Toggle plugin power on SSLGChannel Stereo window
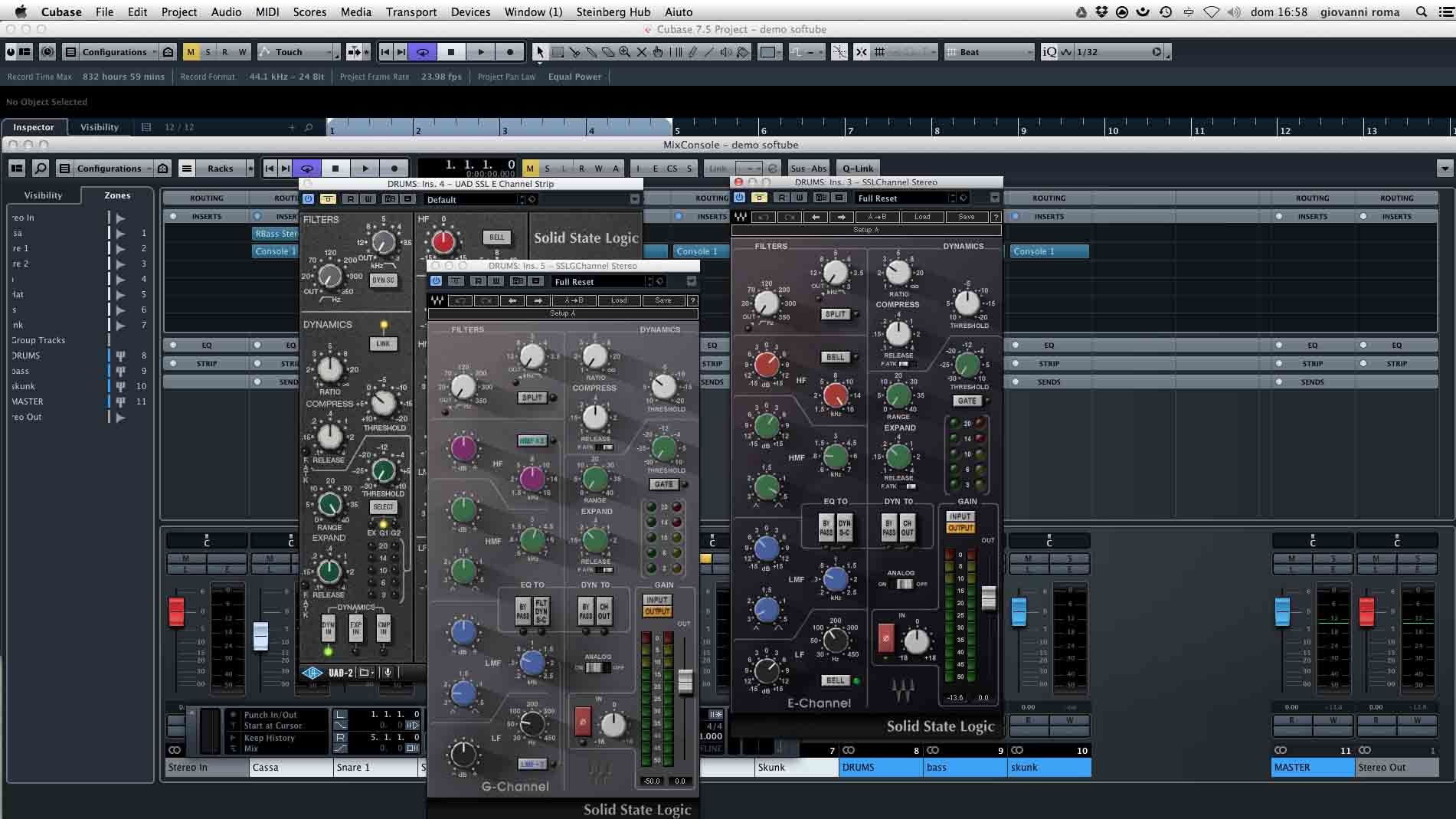This screenshot has height=819, width=1456. (x=437, y=281)
